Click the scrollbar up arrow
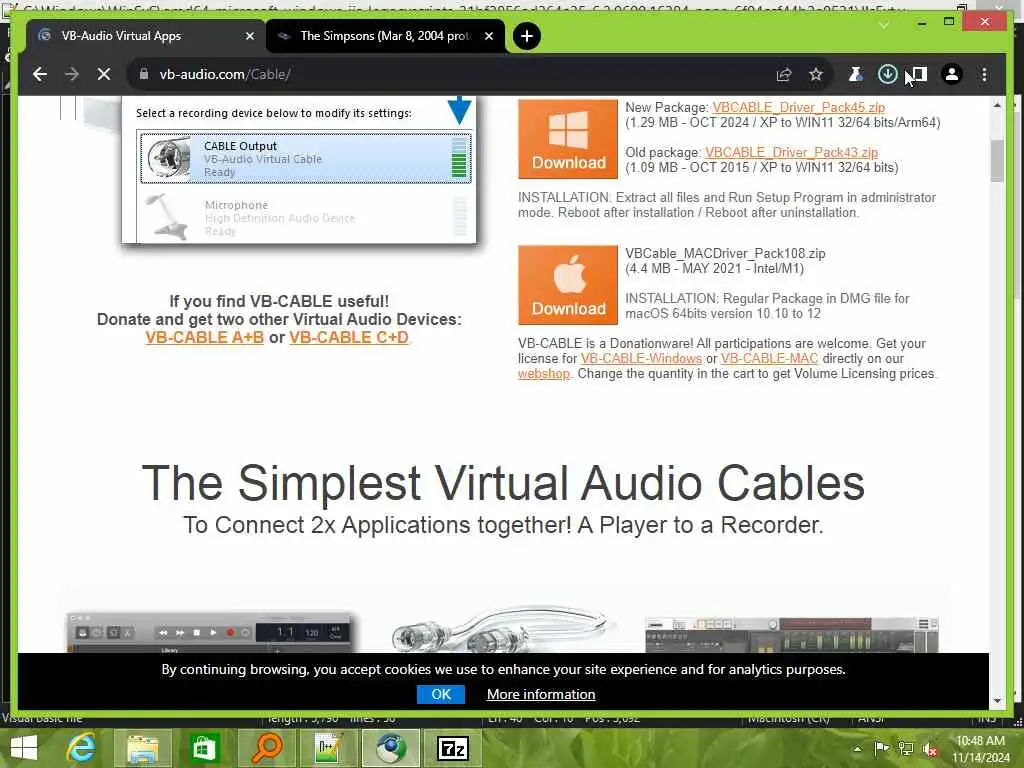This screenshot has width=1024, height=768. tap(997, 105)
